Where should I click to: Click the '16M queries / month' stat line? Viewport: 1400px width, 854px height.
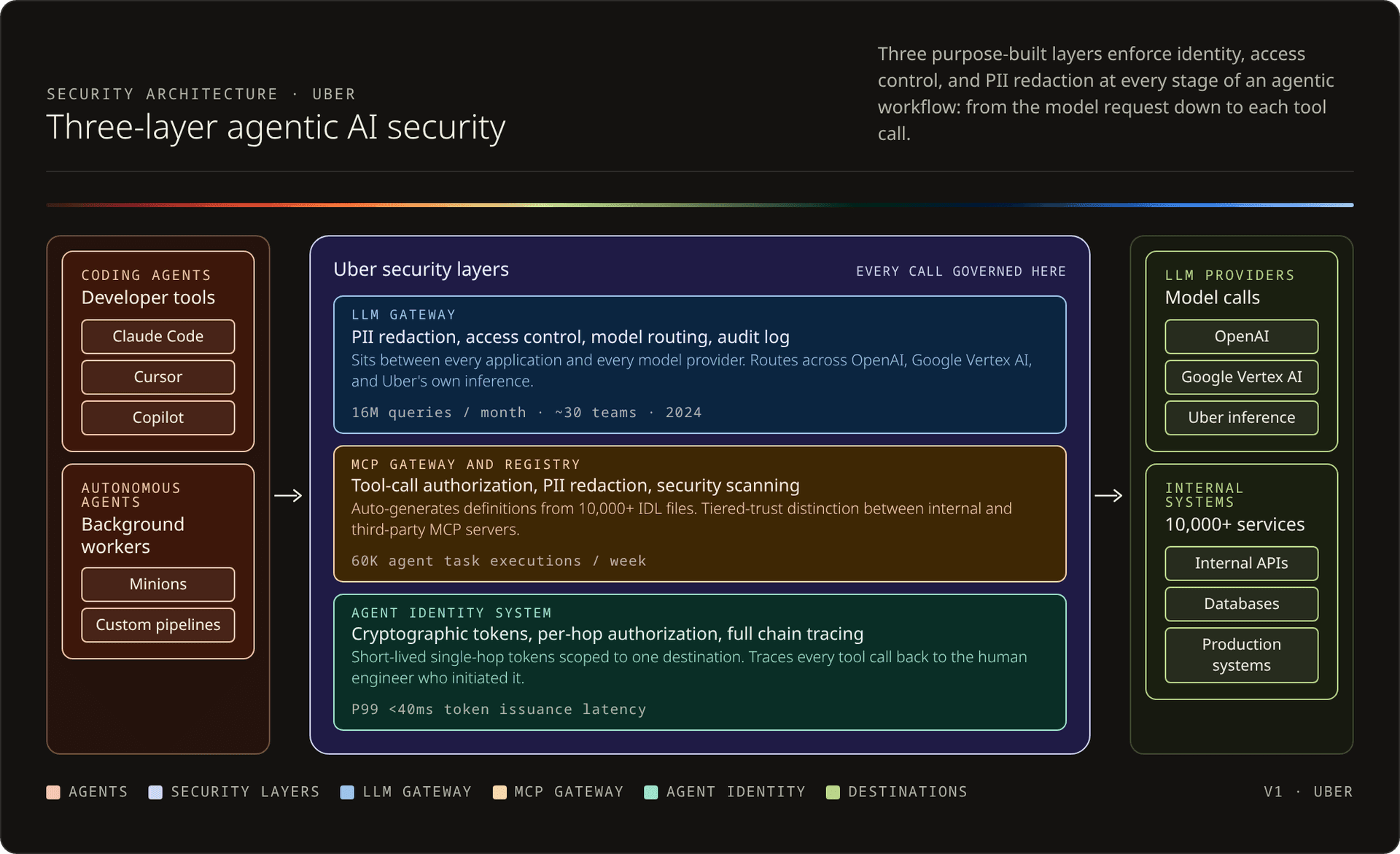coord(526,413)
